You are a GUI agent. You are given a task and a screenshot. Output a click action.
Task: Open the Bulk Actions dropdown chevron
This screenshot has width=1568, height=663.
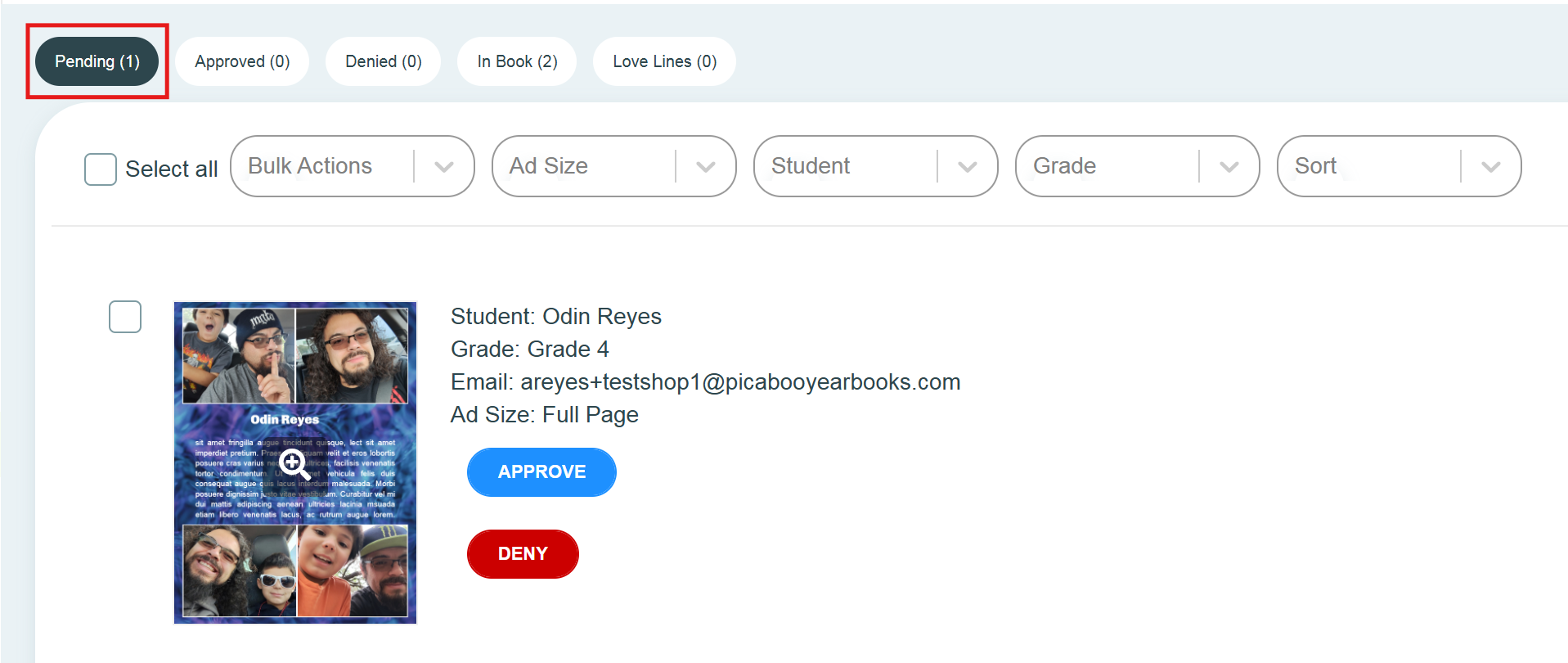pos(444,167)
